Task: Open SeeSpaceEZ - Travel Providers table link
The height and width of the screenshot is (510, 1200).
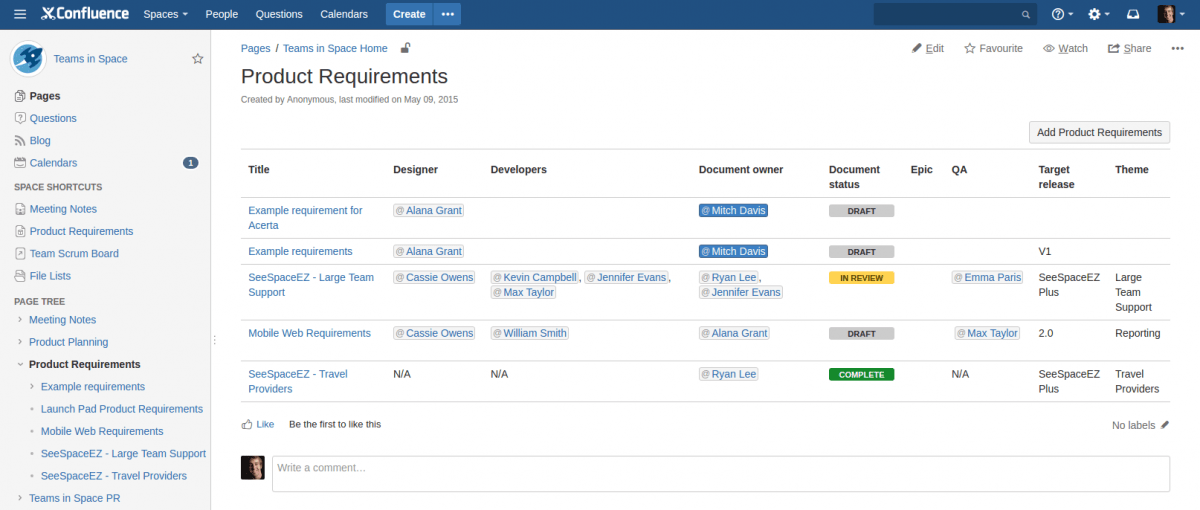Action: coord(298,381)
